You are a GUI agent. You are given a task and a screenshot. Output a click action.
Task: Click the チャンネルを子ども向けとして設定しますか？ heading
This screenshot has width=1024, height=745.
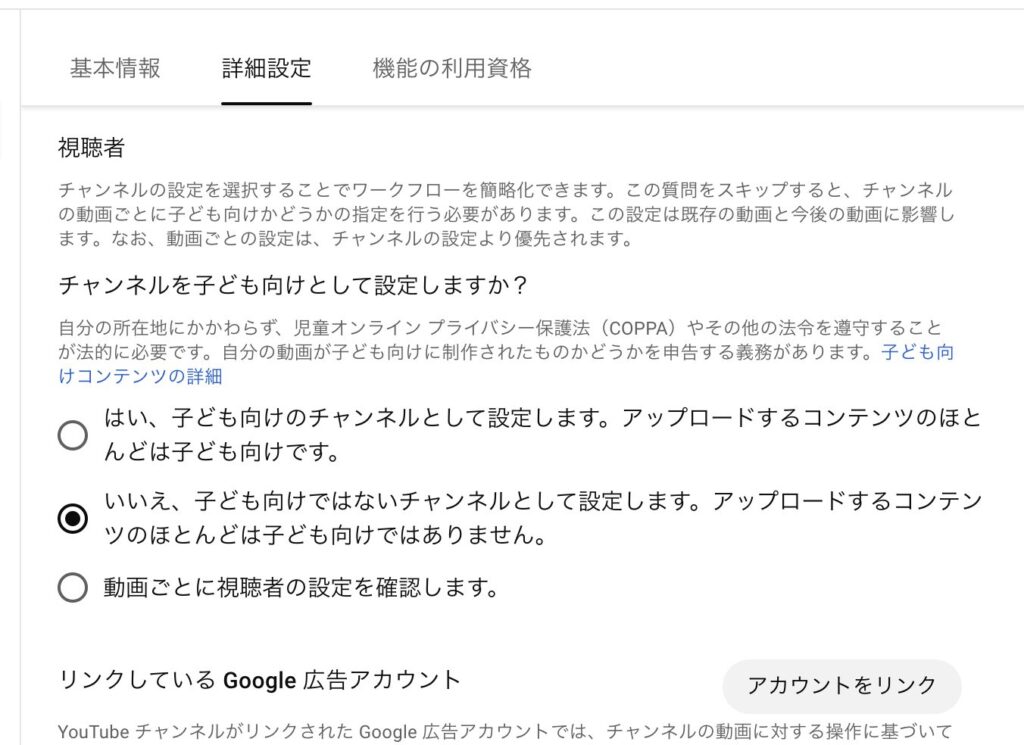click(293, 285)
